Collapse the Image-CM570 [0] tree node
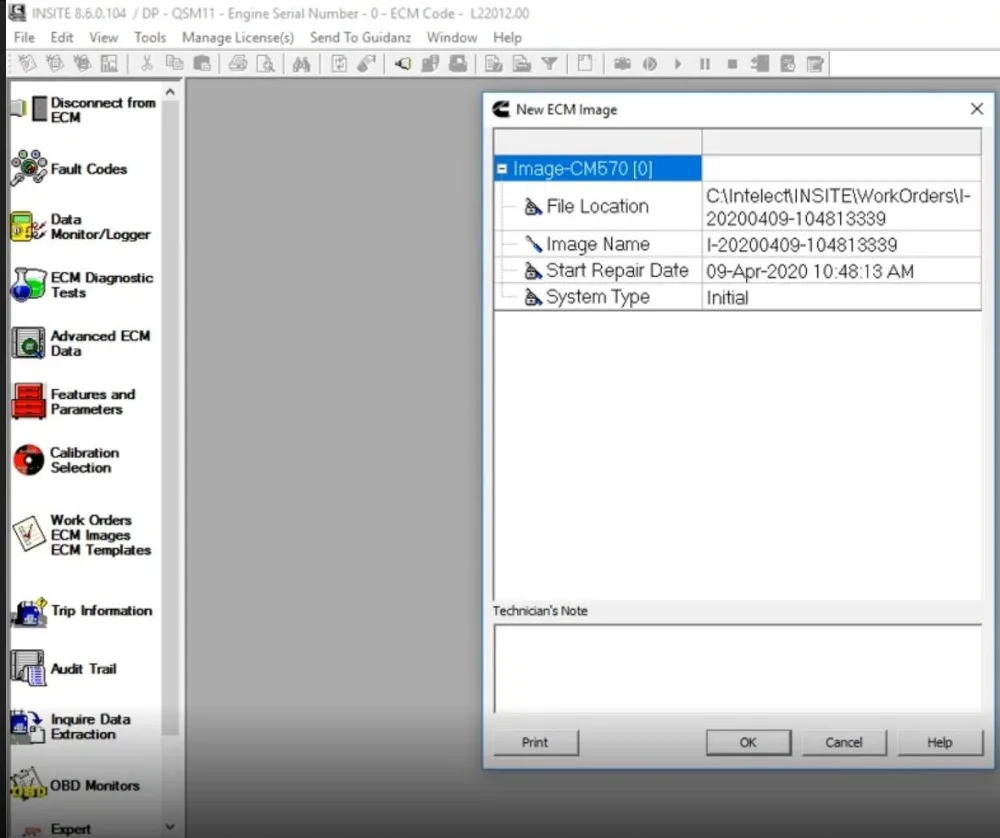 pos(502,169)
